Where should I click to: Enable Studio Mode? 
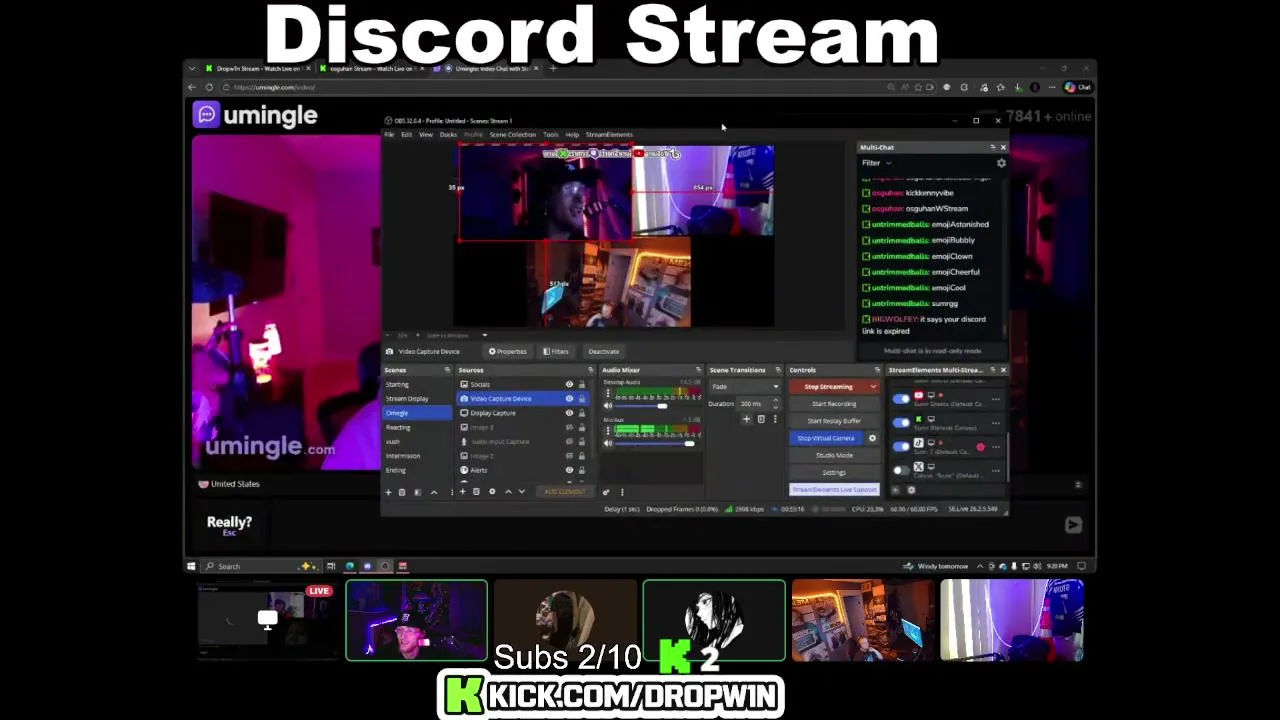click(834, 455)
